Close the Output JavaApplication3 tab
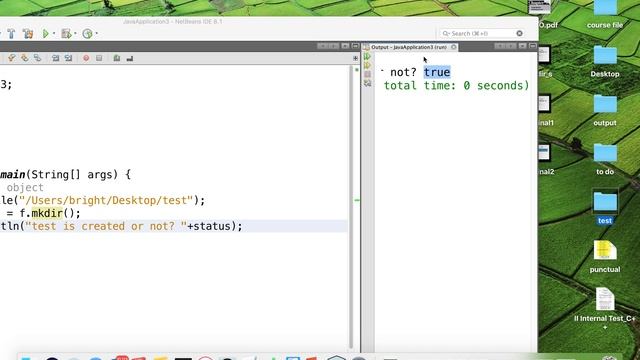The height and width of the screenshot is (360, 640). [453, 47]
